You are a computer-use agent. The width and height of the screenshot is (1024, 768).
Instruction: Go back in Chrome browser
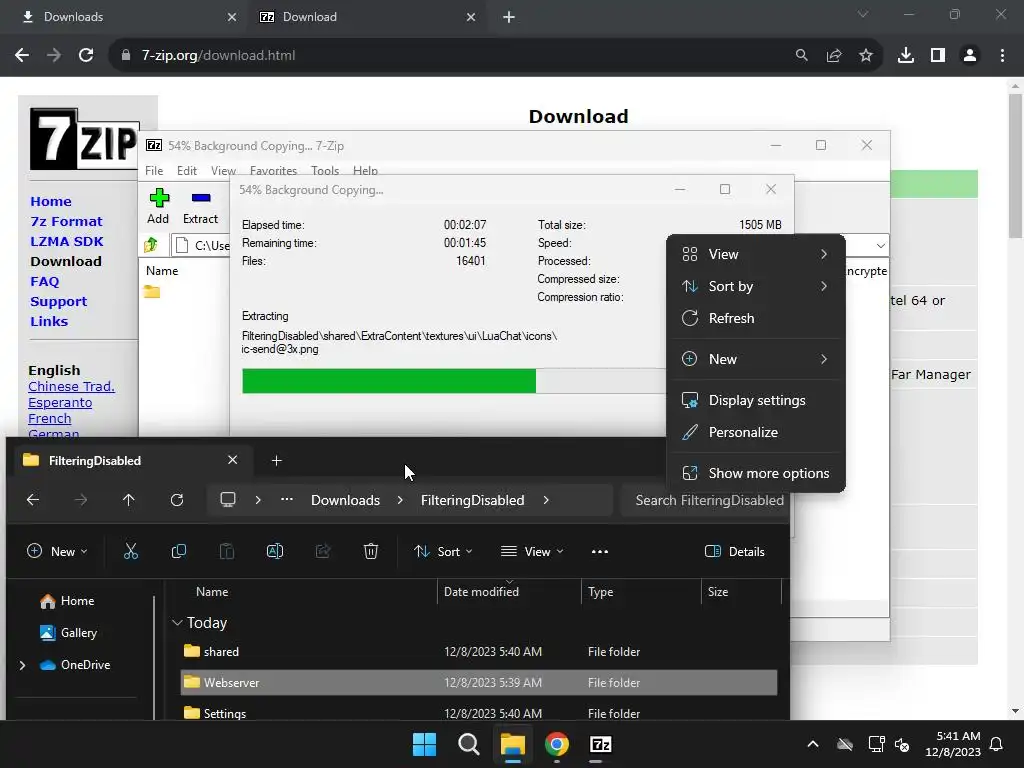point(22,56)
